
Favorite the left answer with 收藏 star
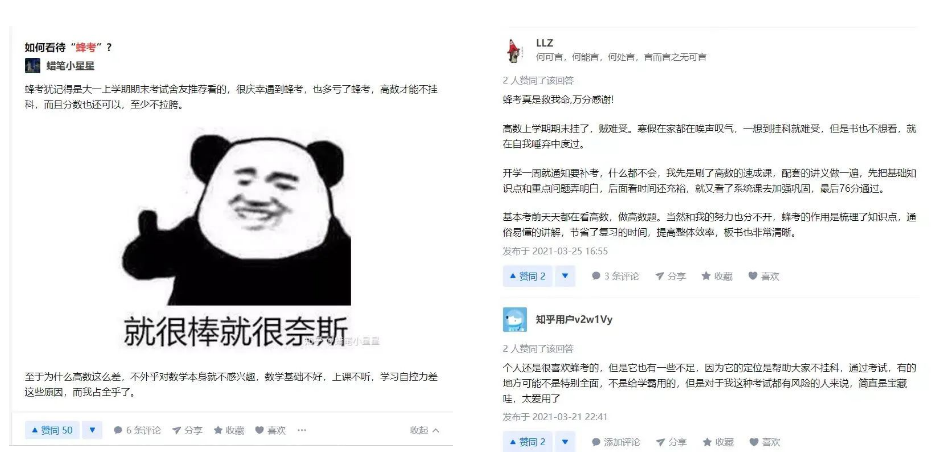[x=229, y=430]
